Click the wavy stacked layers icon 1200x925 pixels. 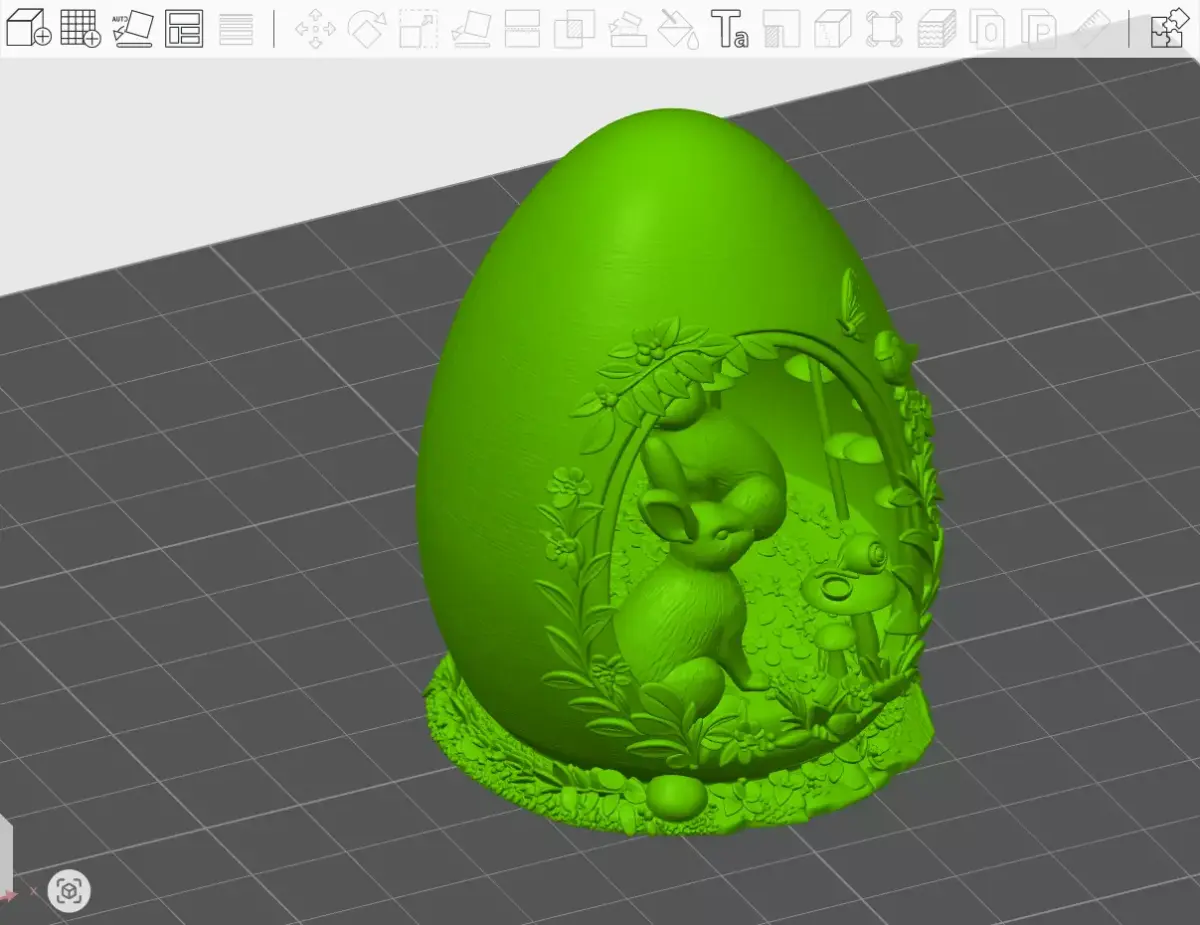(x=937, y=29)
